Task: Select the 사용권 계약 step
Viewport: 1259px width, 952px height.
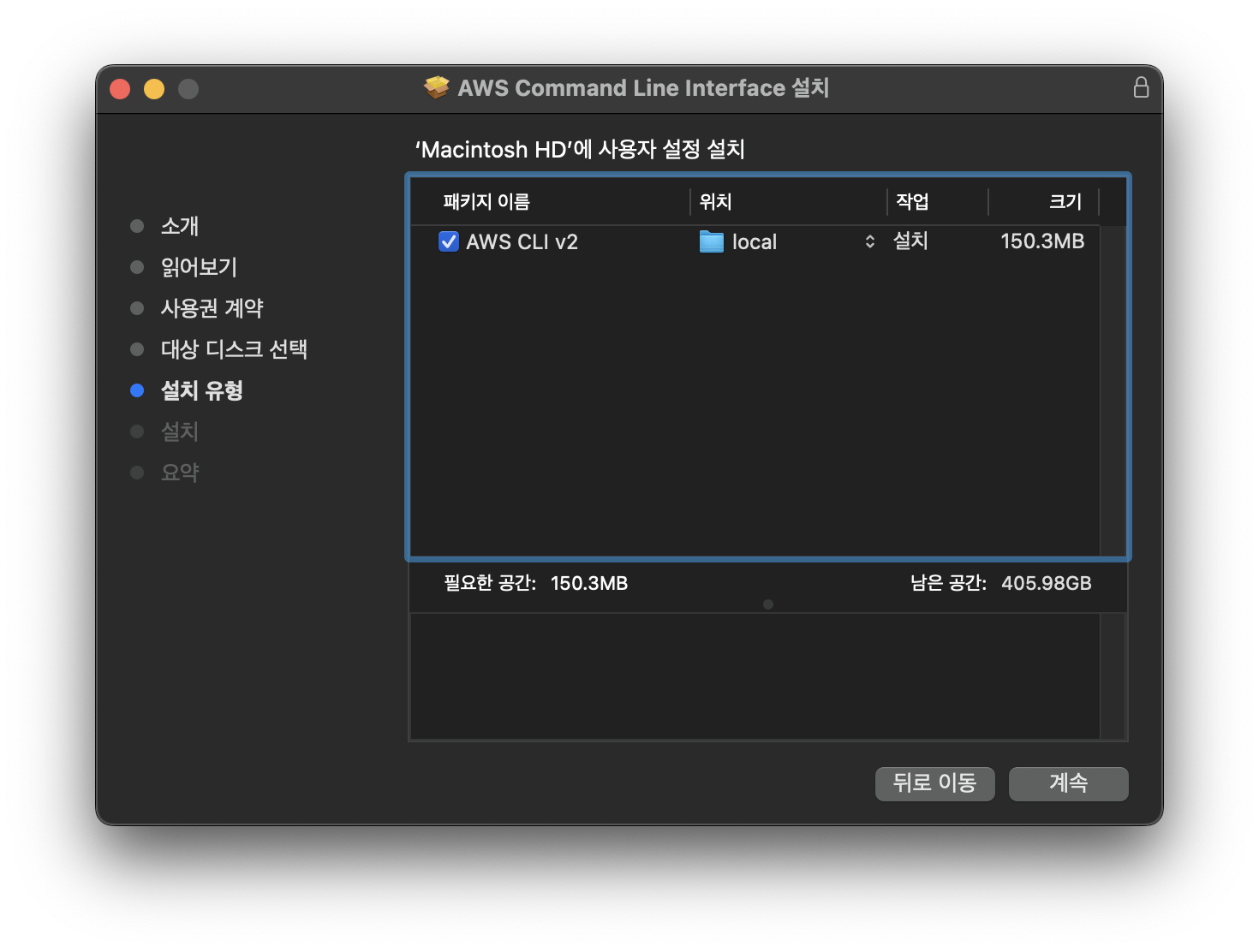Action: [x=212, y=308]
